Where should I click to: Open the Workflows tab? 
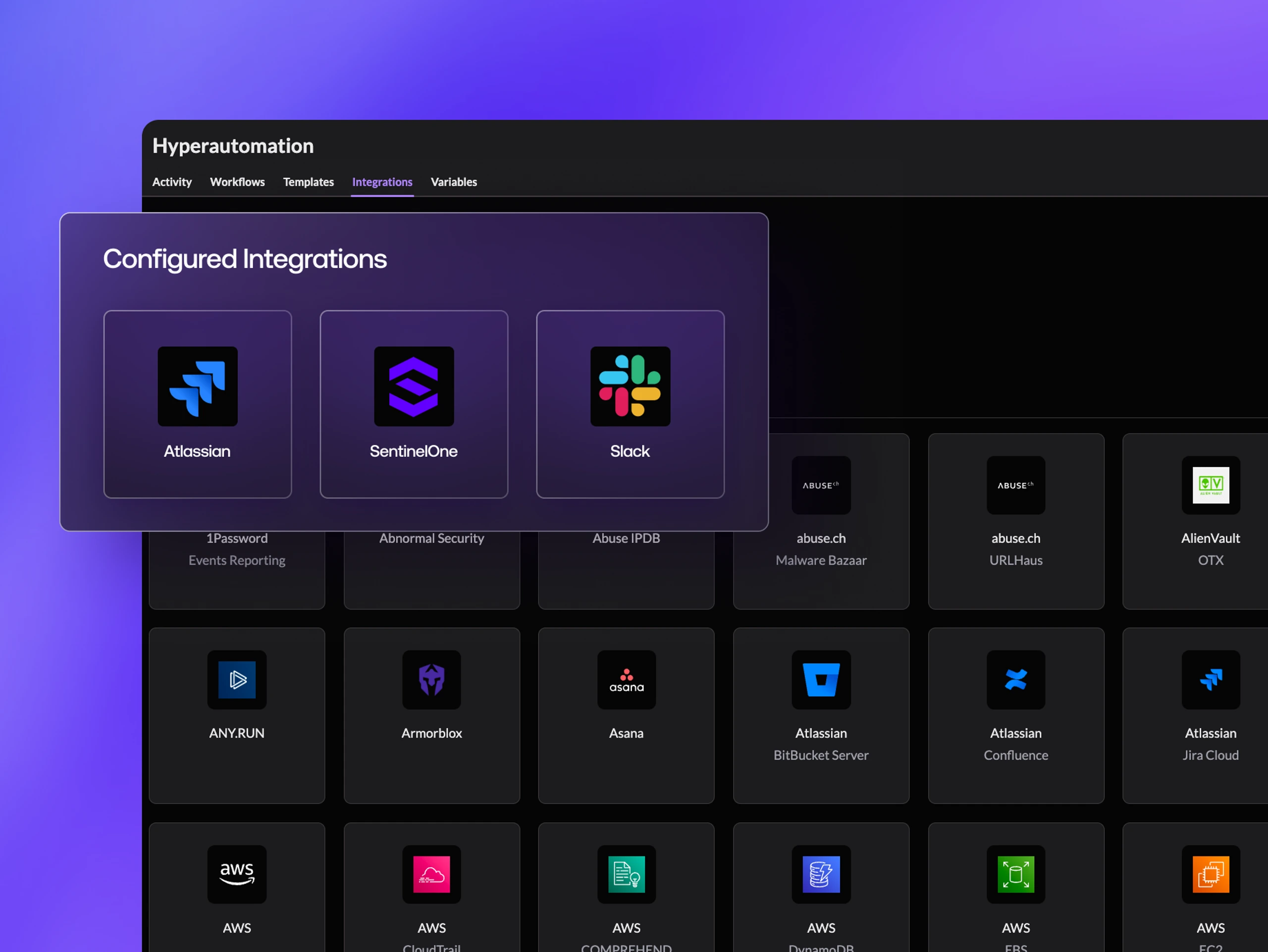(x=237, y=182)
